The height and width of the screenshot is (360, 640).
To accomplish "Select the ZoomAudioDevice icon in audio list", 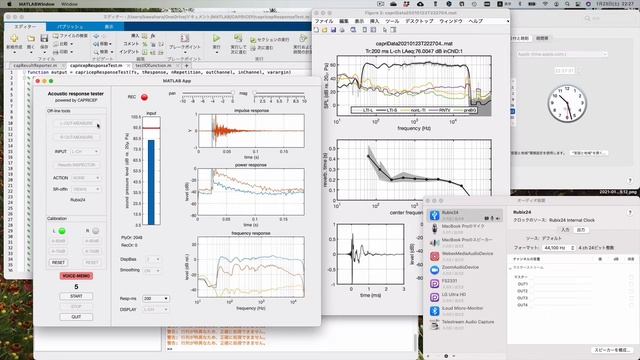I will click(x=435, y=270).
